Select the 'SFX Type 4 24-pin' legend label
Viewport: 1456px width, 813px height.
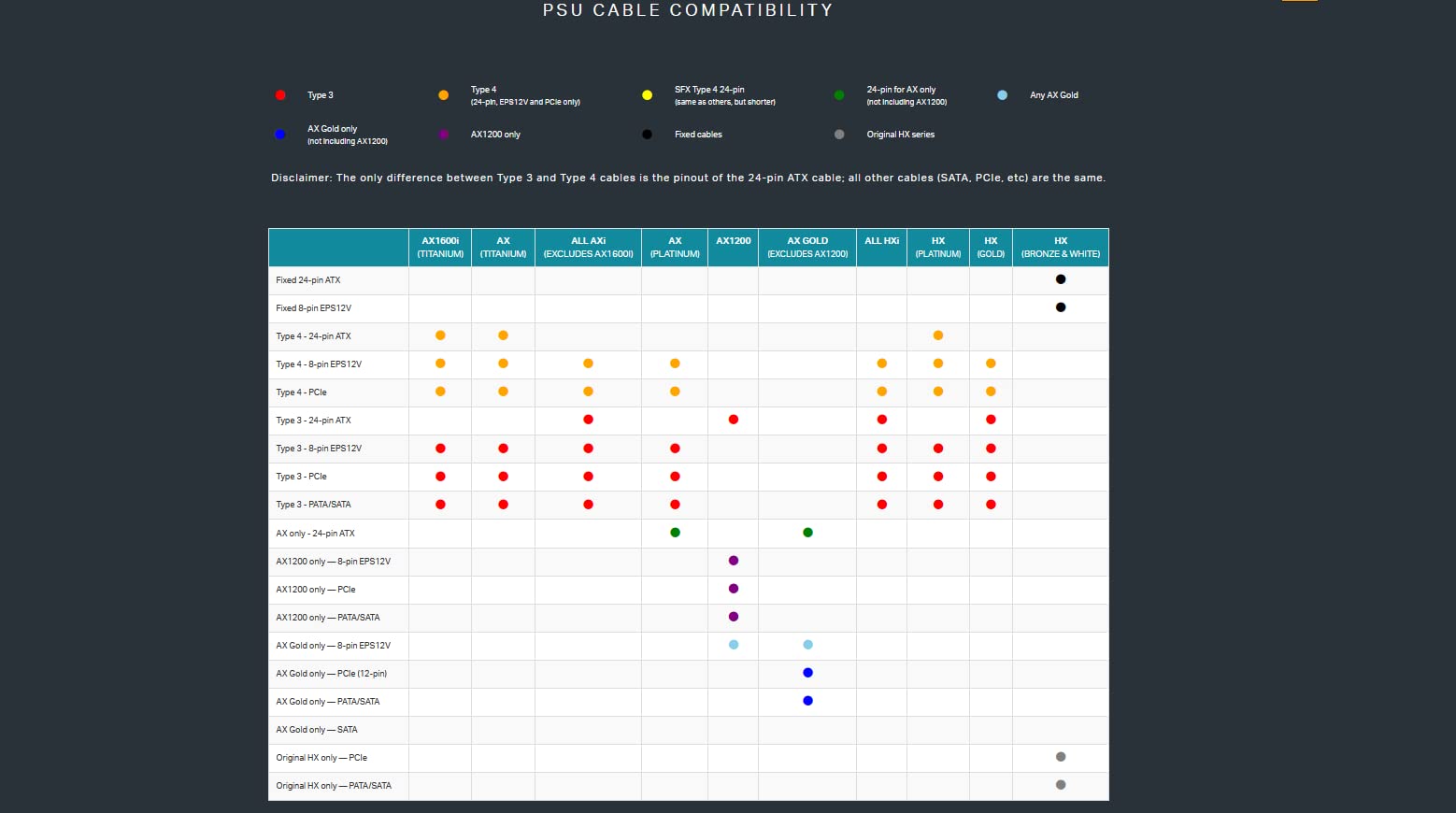[709, 90]
